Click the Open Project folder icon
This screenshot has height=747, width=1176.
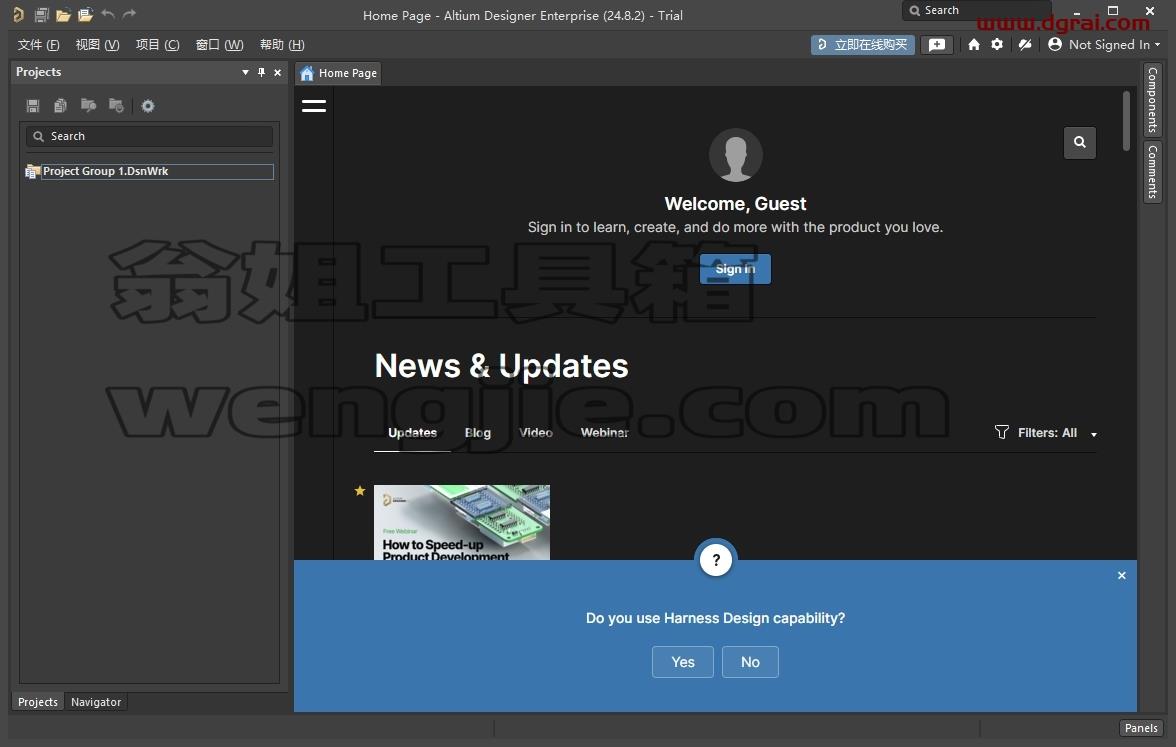click(x=86, y=14)
